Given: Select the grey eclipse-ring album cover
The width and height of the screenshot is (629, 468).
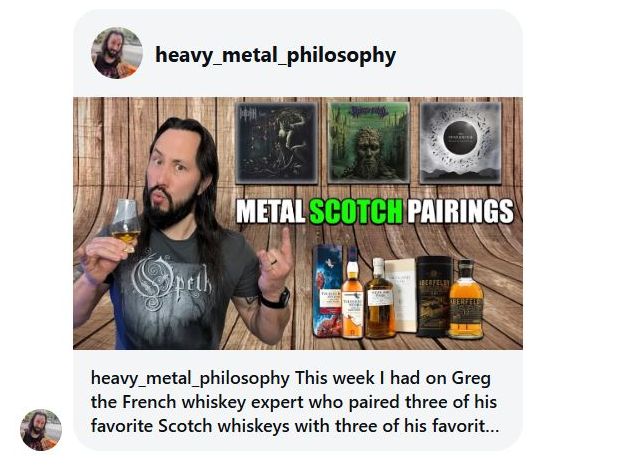Looking at the screenshot, I should click(x=461, y=143).
